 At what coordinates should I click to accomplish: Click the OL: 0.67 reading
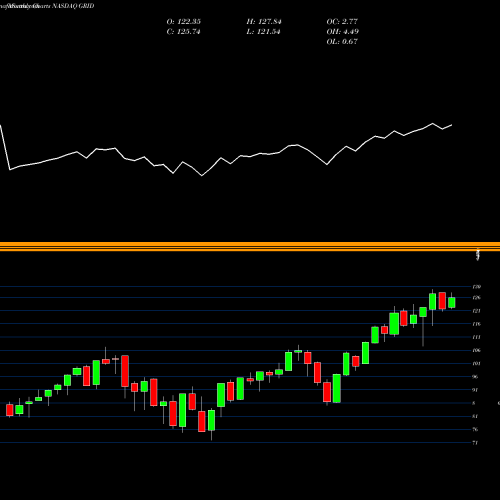pos(342,42)
